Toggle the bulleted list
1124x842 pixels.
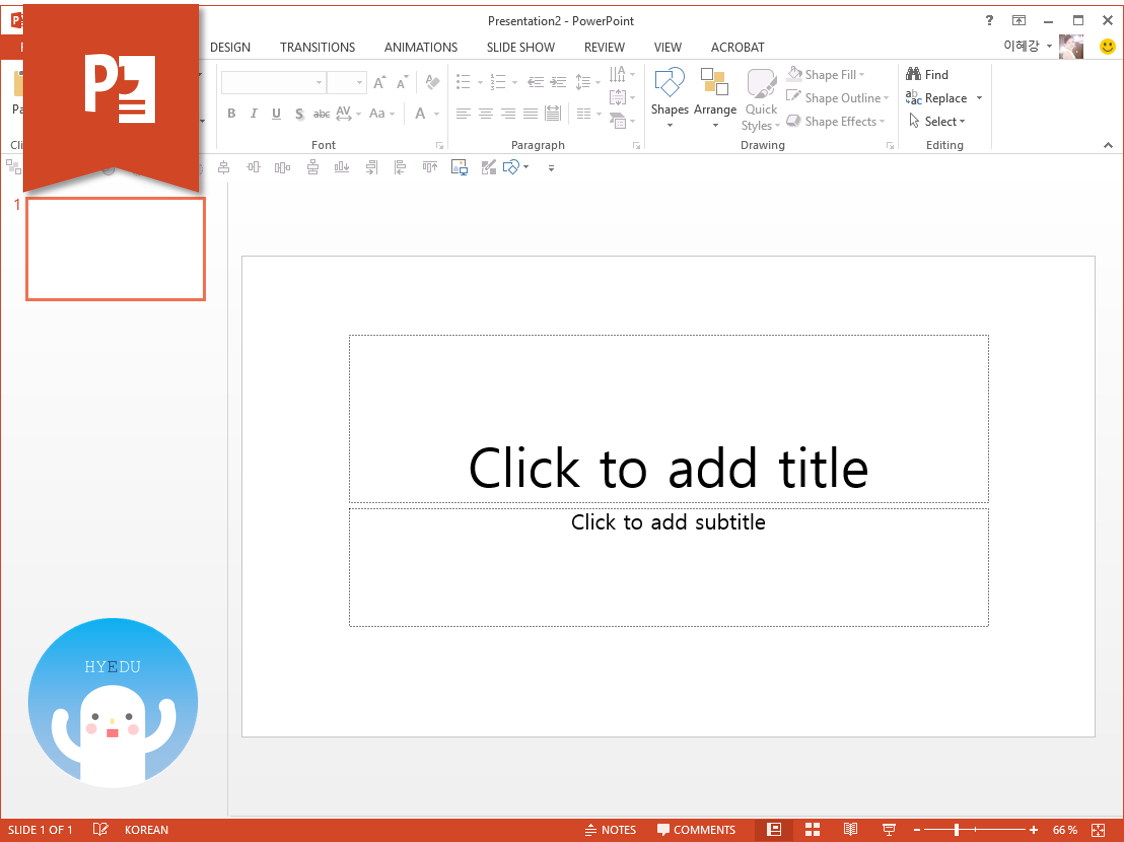(x=464, y=82)
